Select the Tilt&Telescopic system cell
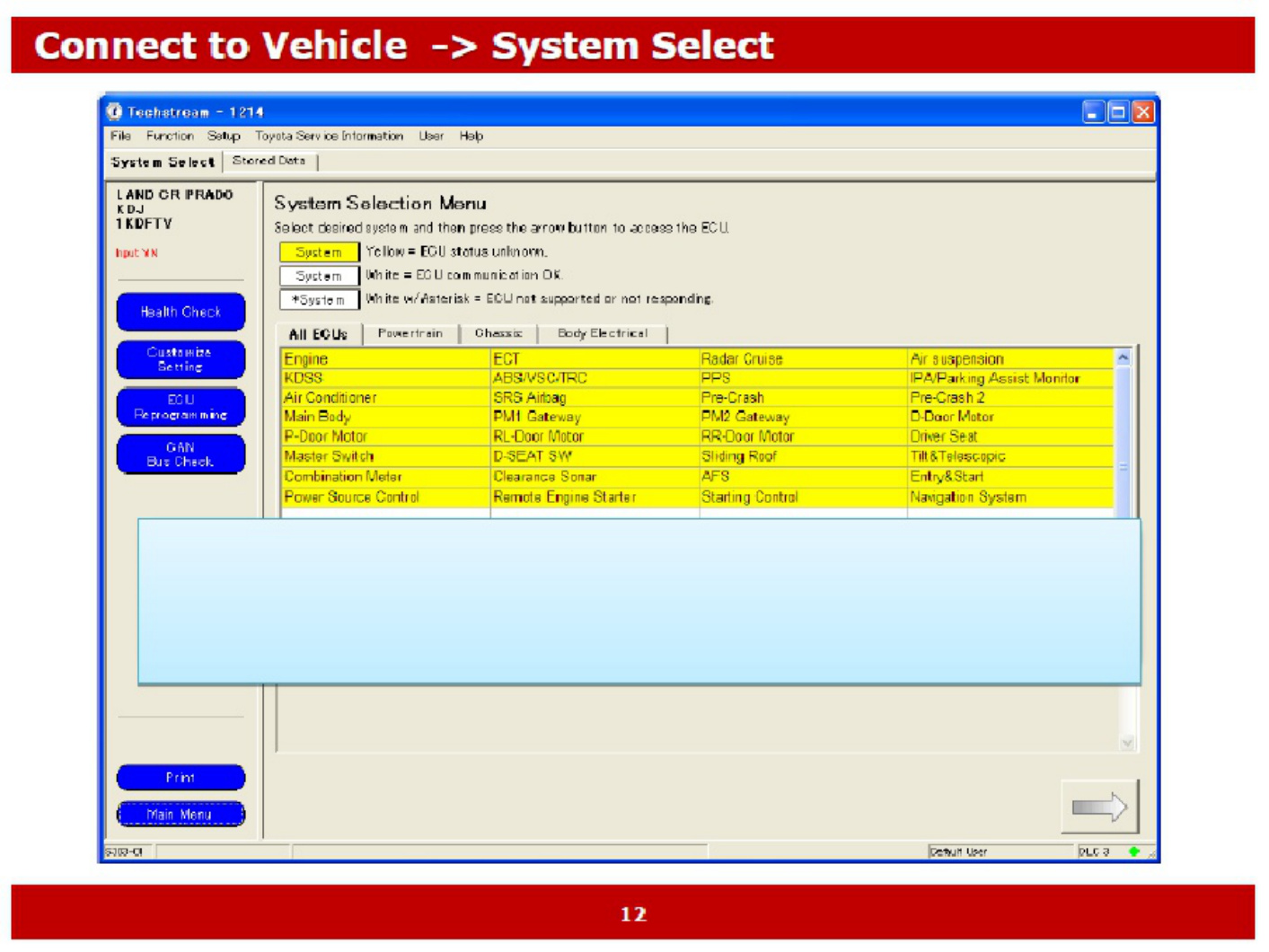1269x952 pixels. [1011, 456]
